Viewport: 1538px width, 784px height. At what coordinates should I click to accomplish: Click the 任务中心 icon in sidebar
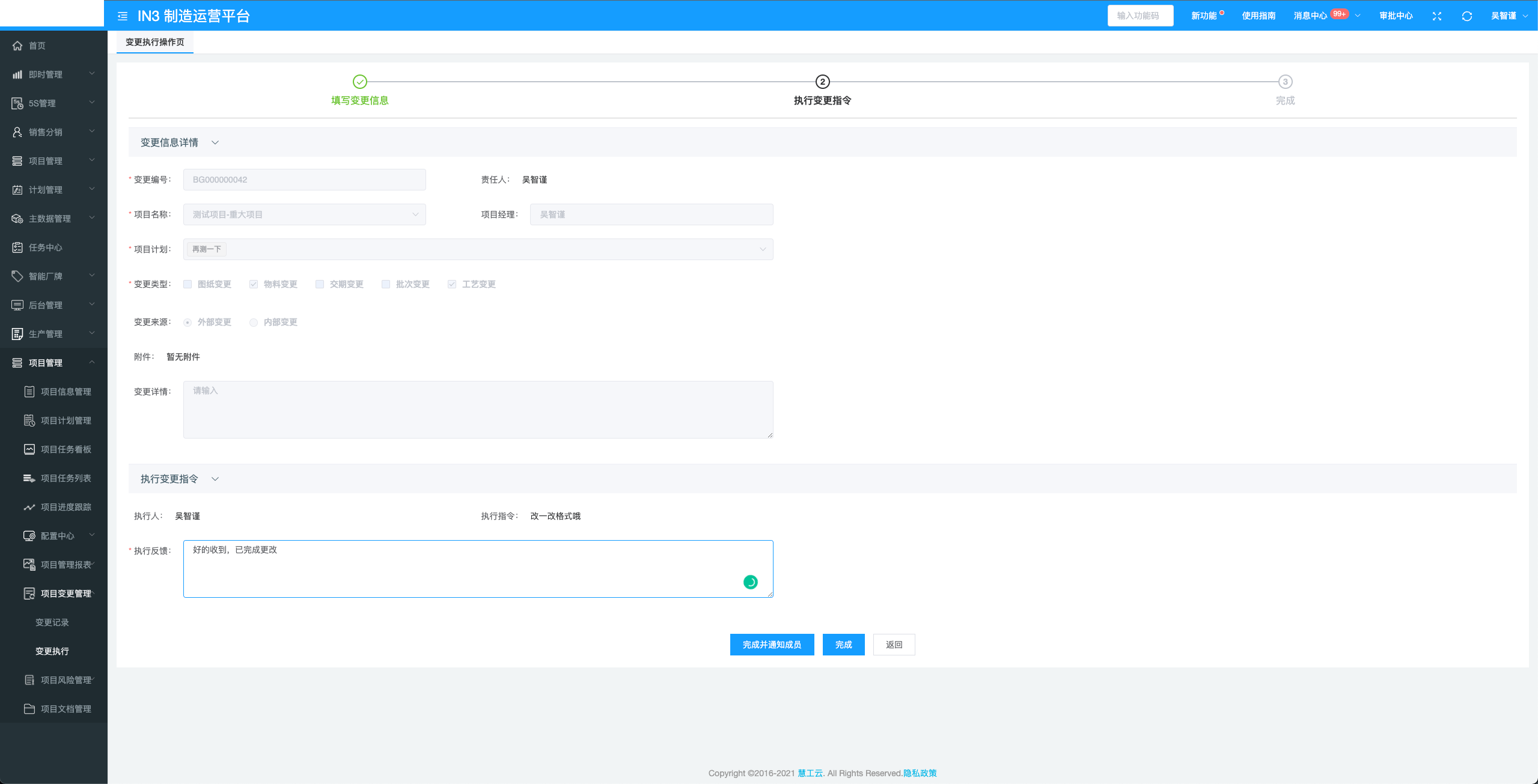[17, 248]
